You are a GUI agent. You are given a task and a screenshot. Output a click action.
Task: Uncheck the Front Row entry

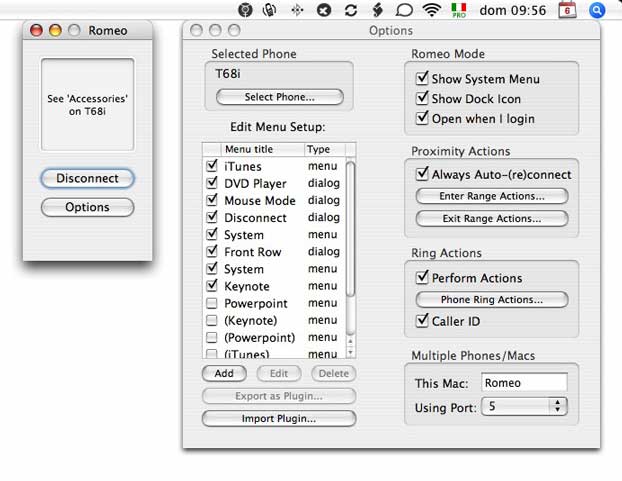212,251
